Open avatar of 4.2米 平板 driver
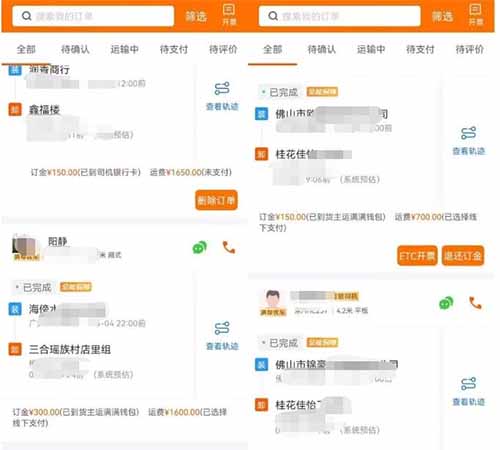 [x=273, y=302]
